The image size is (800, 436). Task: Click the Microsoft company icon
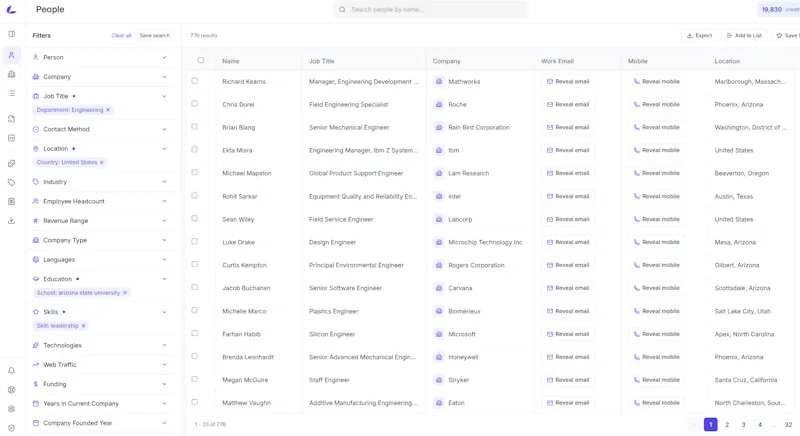(439, 335)
